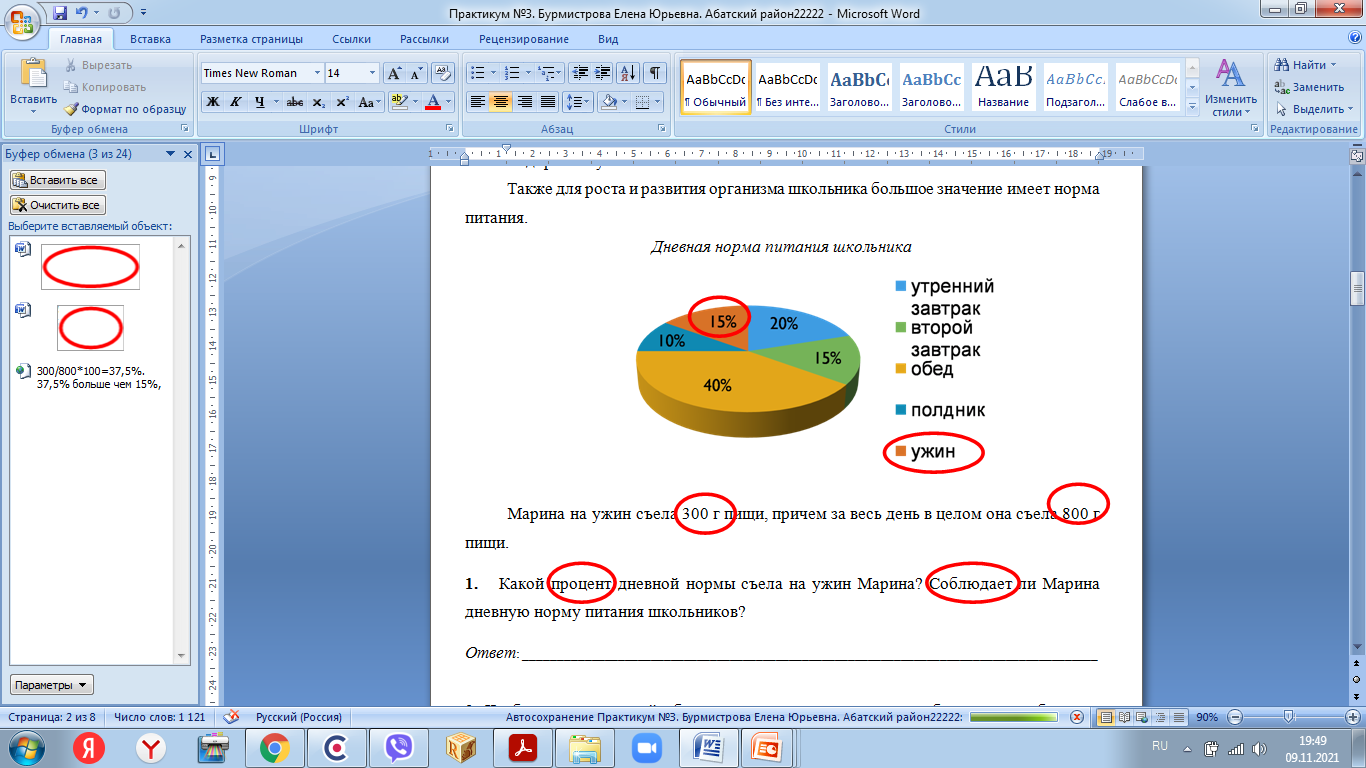Click the large Вставить paste button
This screenshot has height=768, width=1366.
[x=33, y=83]
